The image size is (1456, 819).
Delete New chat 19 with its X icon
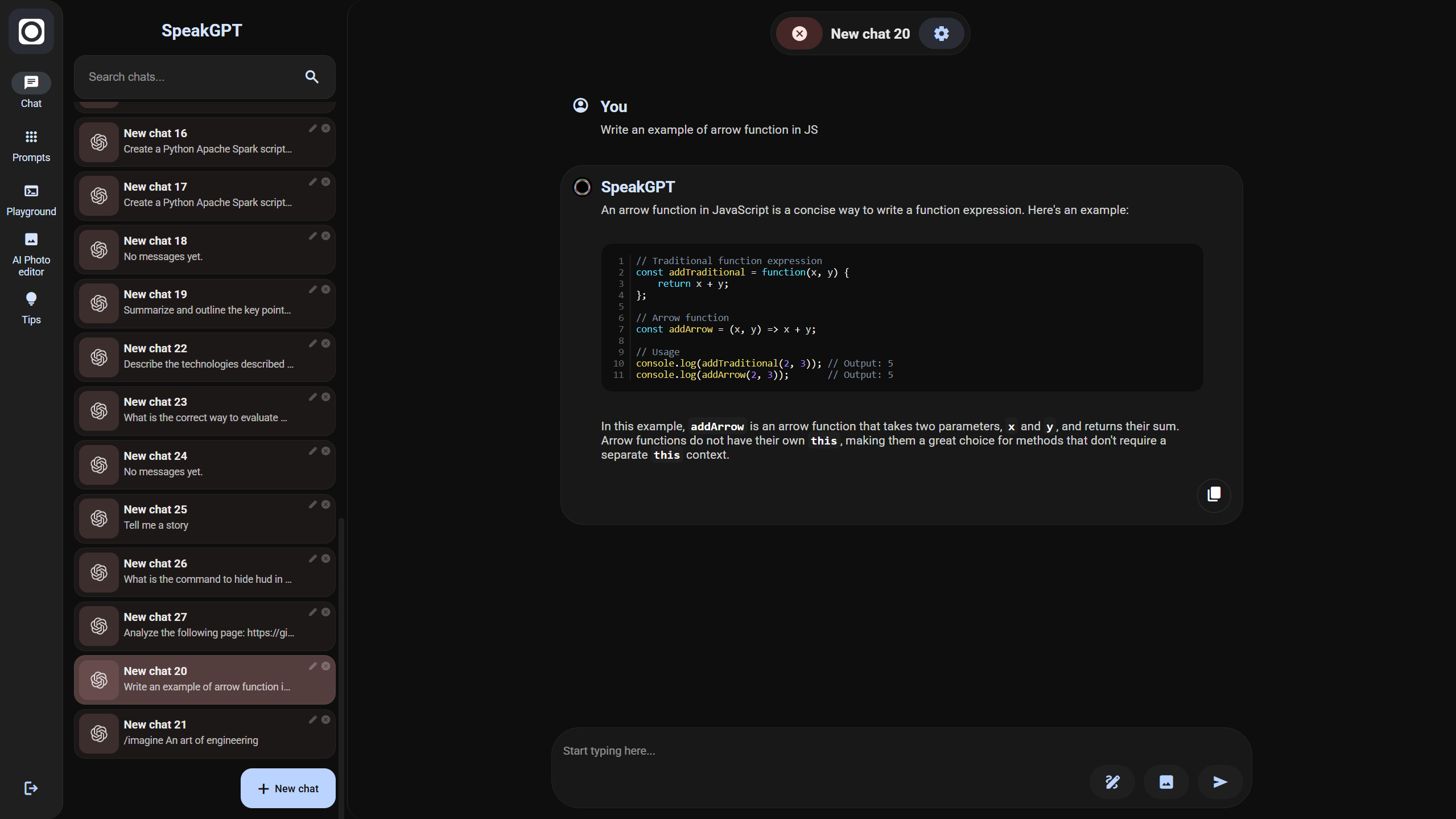tap(325, 290)
